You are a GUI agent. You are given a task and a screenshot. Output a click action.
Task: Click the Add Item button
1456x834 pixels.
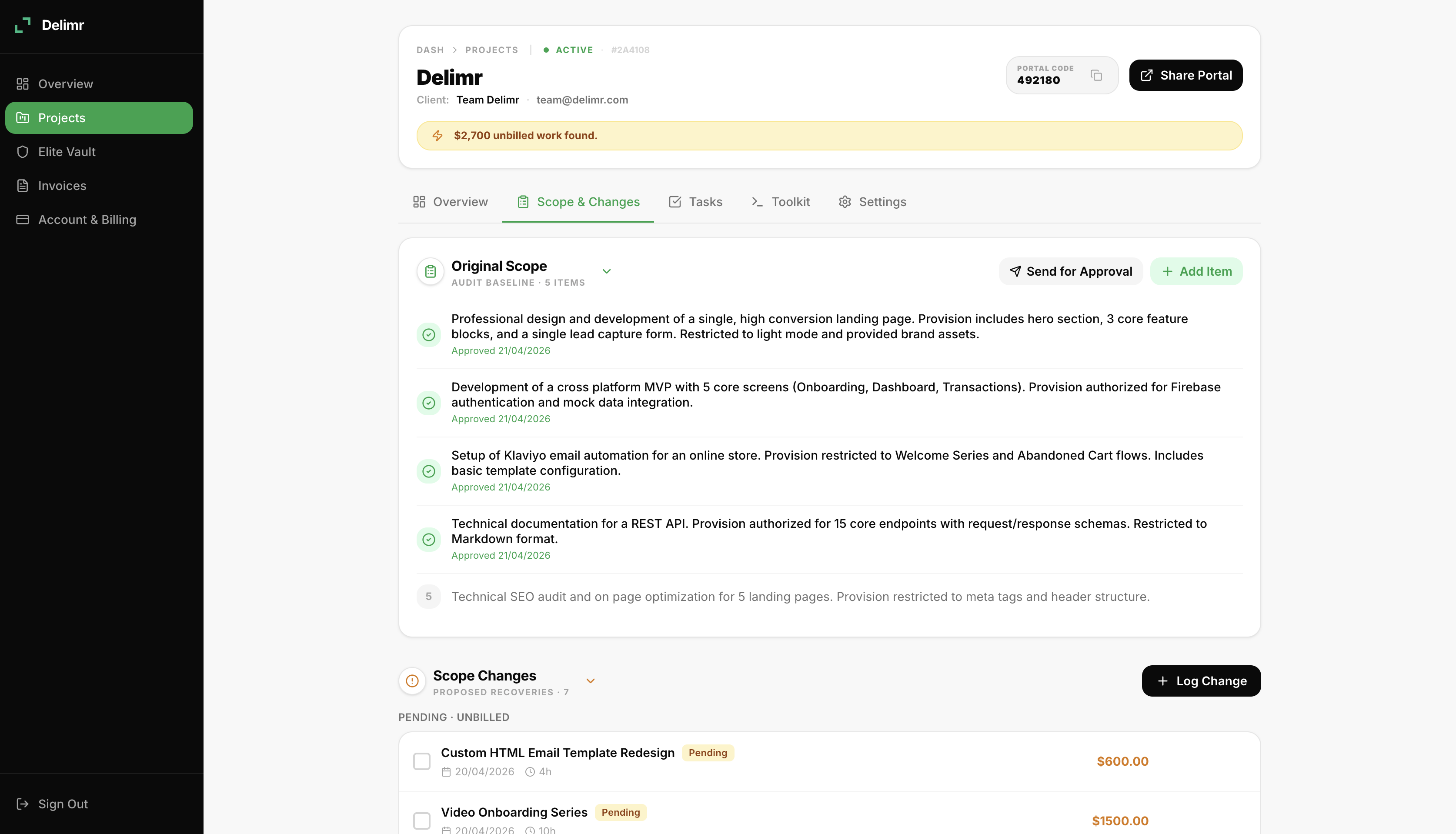tap(1196, 271)
